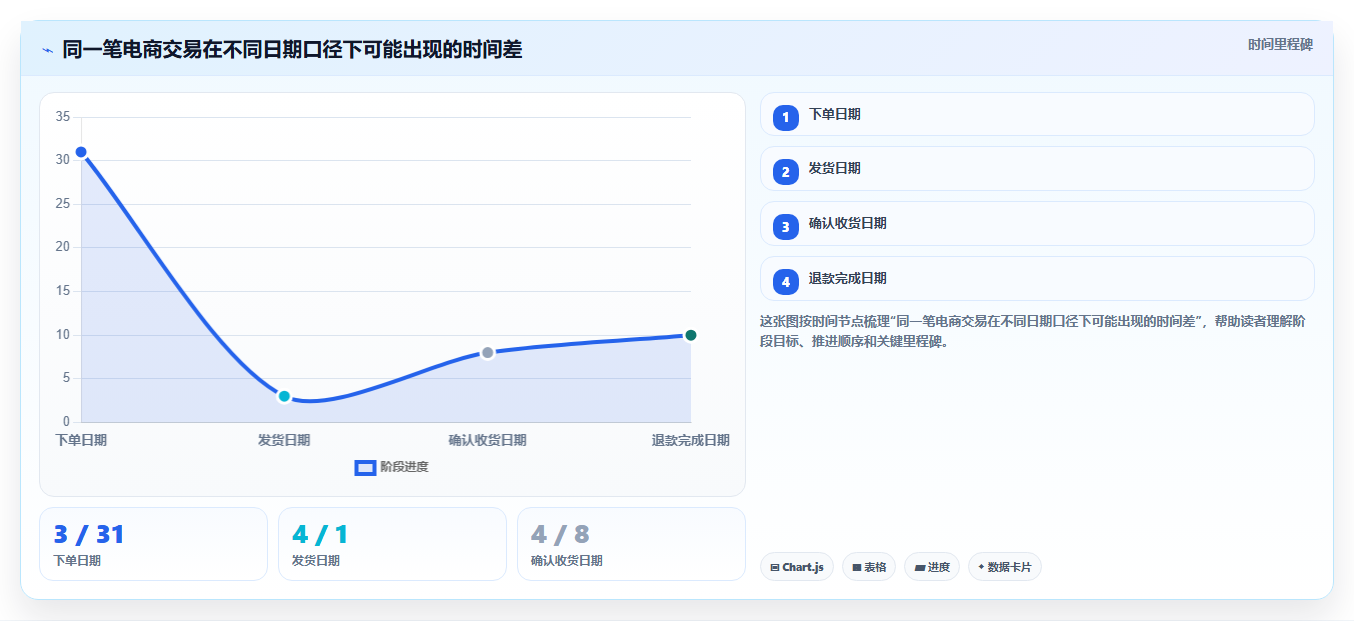
Task: Toggle the 阶段进度 legend swatch
Action: [x=365, y=467]
